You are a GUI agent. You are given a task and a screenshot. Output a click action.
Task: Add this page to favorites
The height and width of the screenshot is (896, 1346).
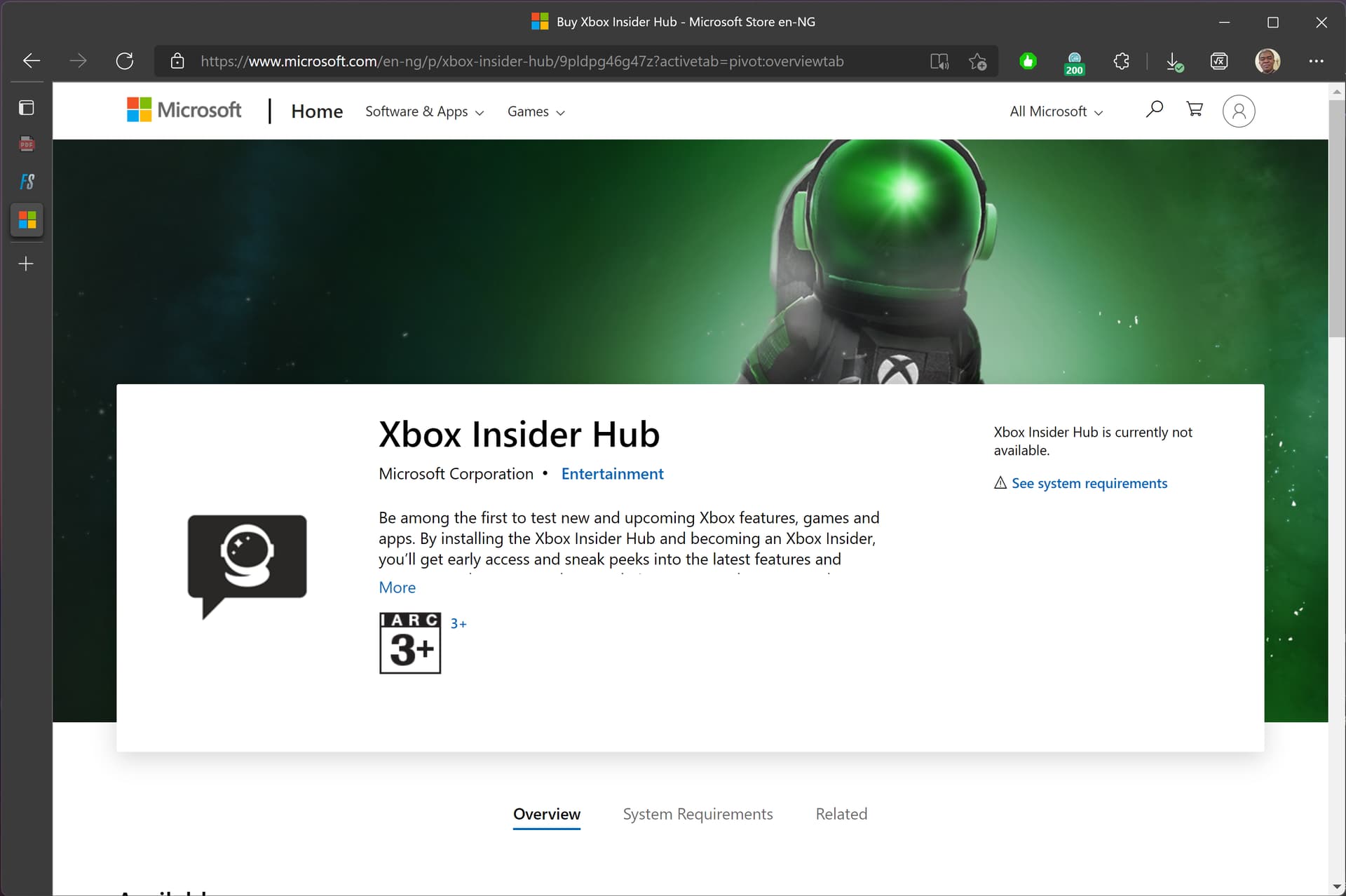[978, 61]
